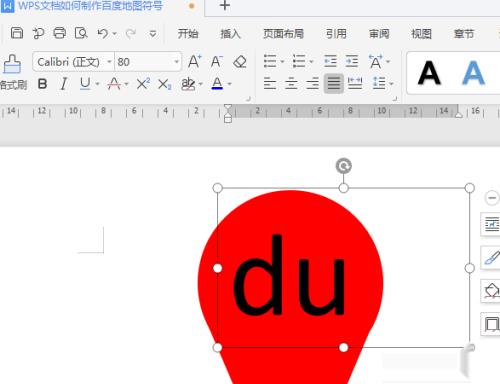Open Print Preview icon

(x=81, y=33)
